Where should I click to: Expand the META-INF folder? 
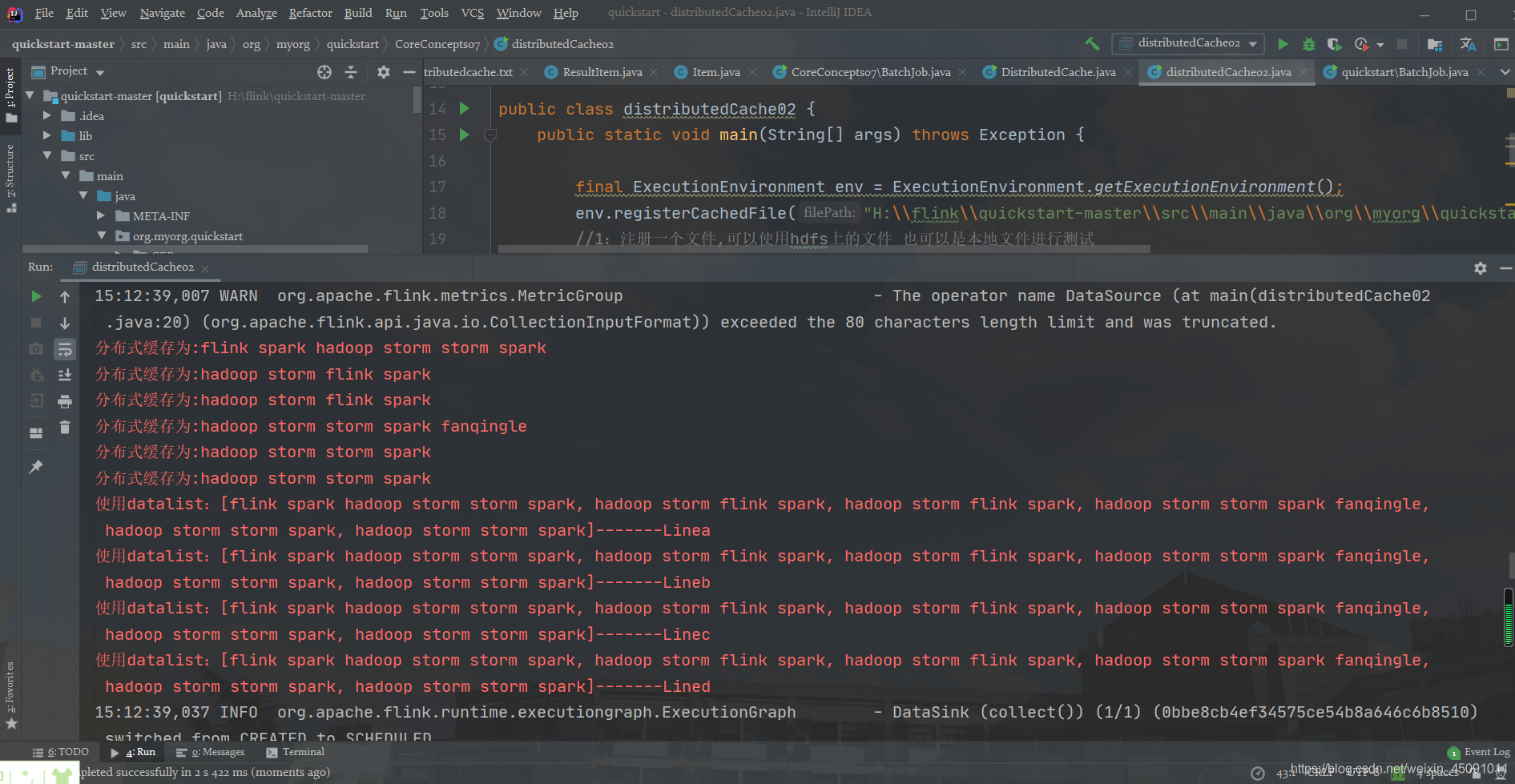tap(101, 216)
